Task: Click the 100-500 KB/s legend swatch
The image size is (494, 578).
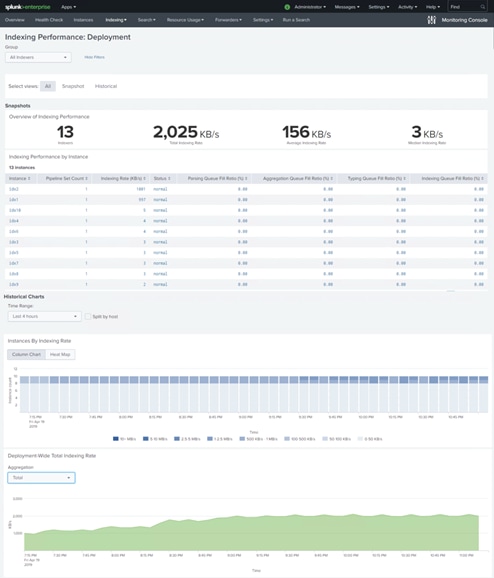Action: click(x=287, y=439)
